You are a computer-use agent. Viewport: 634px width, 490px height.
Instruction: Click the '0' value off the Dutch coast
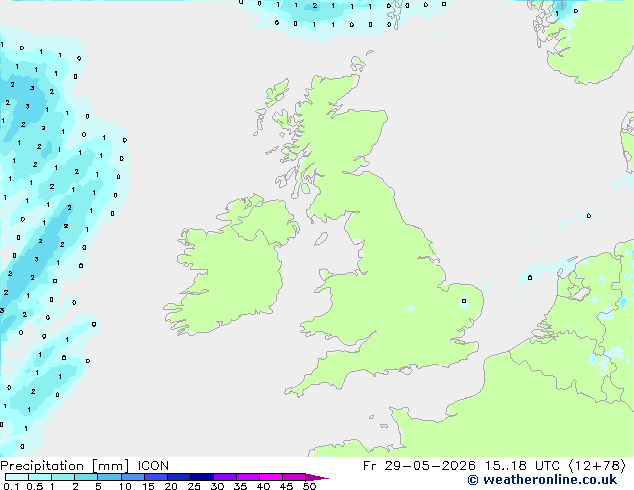(530, 278)
